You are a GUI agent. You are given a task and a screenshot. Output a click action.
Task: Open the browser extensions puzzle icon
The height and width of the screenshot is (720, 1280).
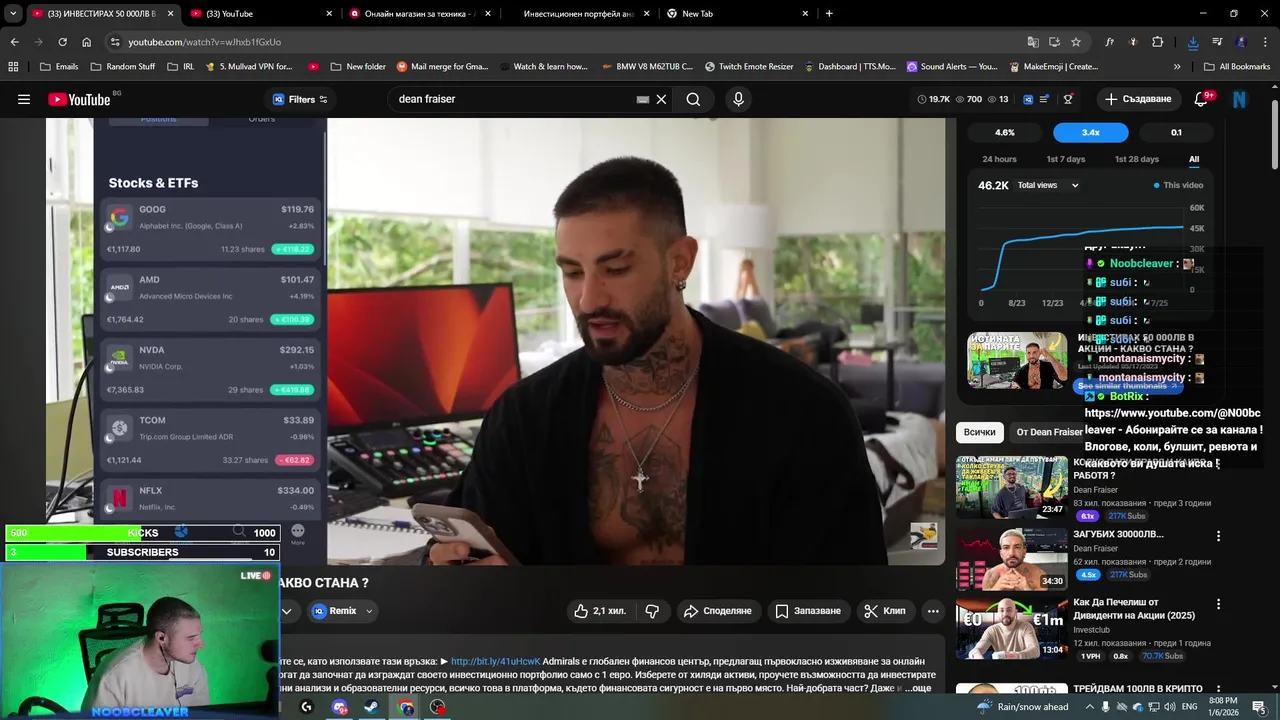click(x=1157, y=42)
